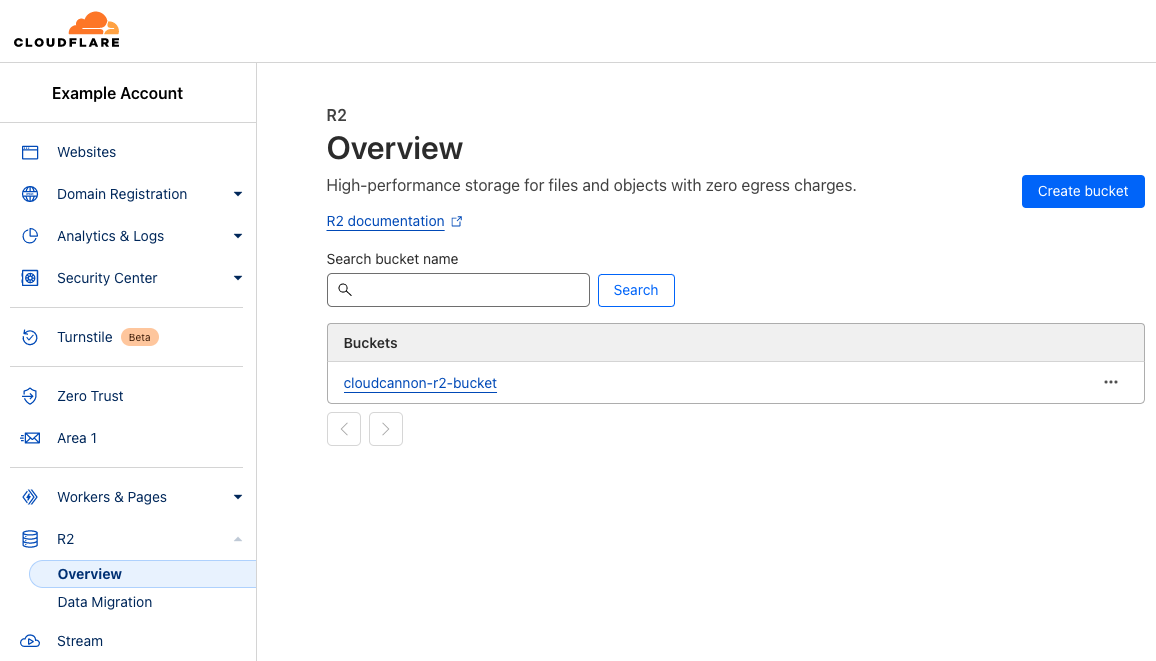The image size is (1156, 661).
Task: Expand the Analytics & Logs dropdown
Action: click(x=238, y=235)
